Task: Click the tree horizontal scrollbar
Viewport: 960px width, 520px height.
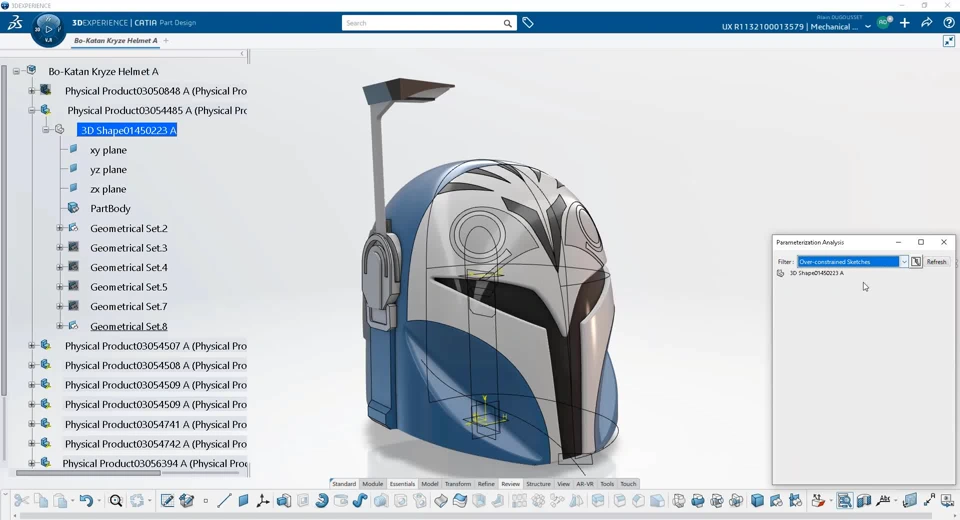Action: 88,473
